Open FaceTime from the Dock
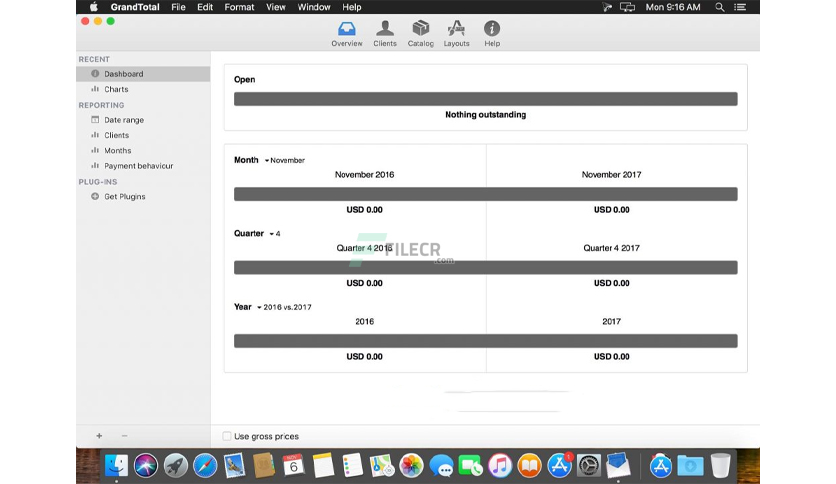Screen dimensions: 836x484 tap(470, 466)
